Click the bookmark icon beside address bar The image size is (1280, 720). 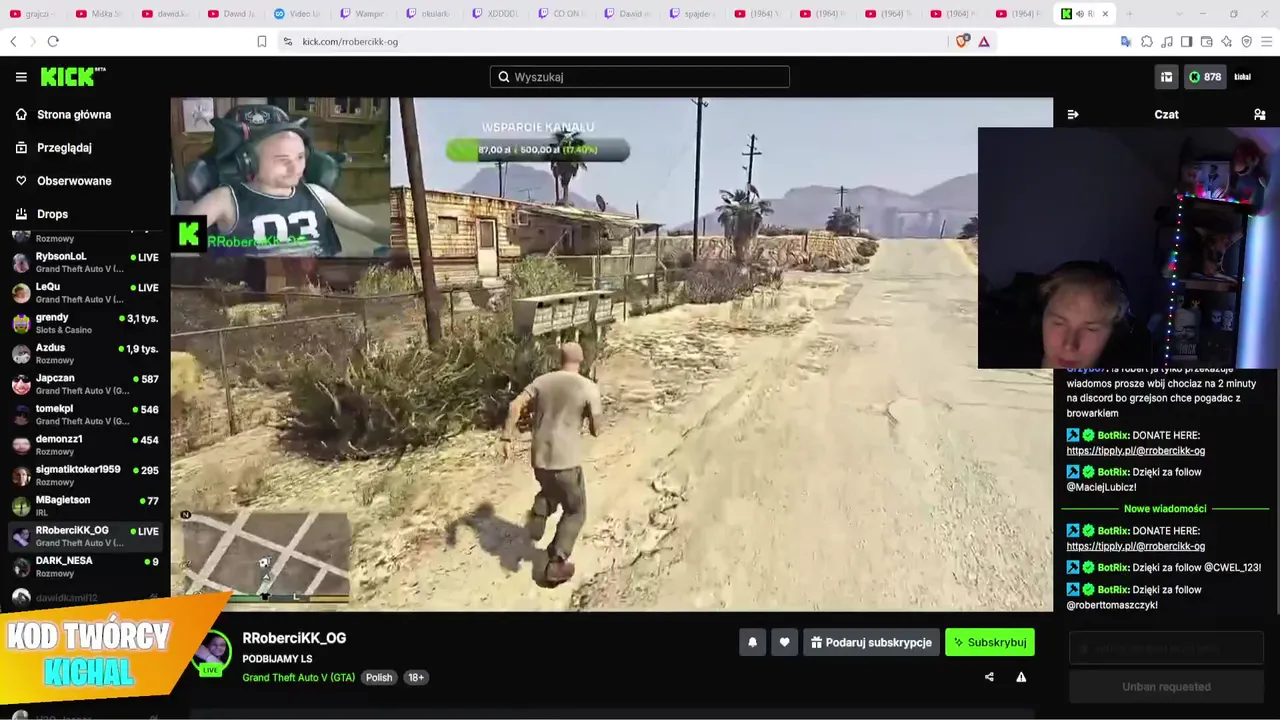point(262,41)
